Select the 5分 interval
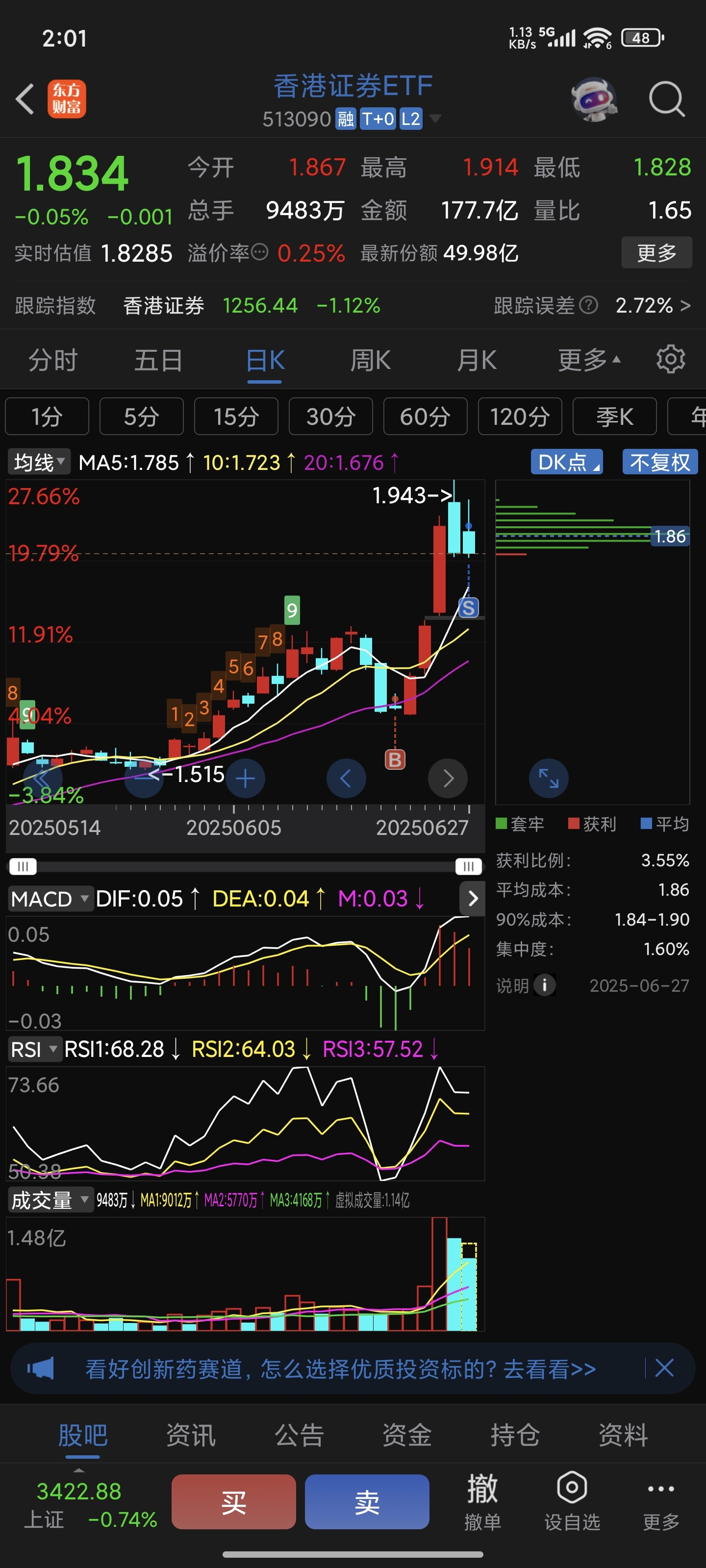 pyautogui.click(x=141, y=416)
